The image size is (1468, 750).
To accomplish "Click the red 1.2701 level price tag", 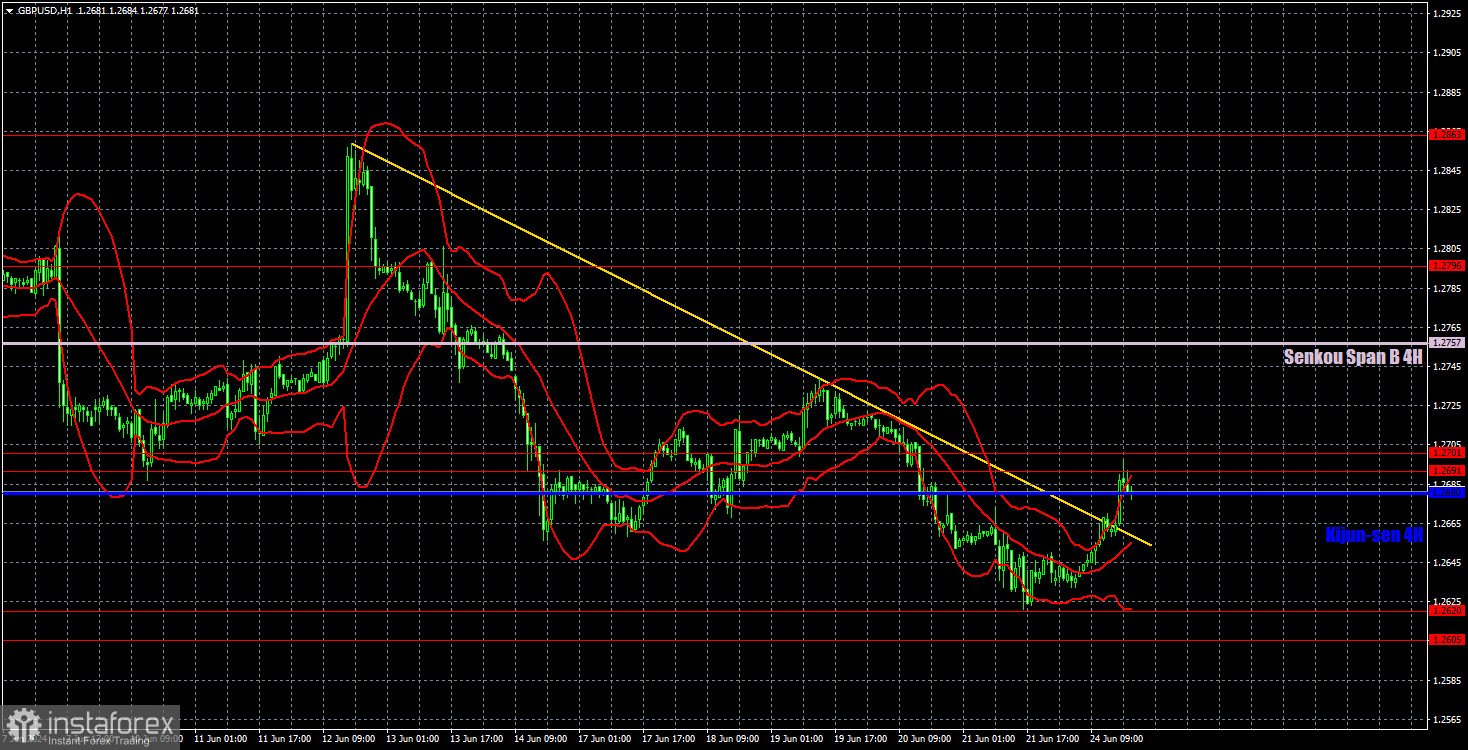I will pyautogui.click(x=1447, y=454).
